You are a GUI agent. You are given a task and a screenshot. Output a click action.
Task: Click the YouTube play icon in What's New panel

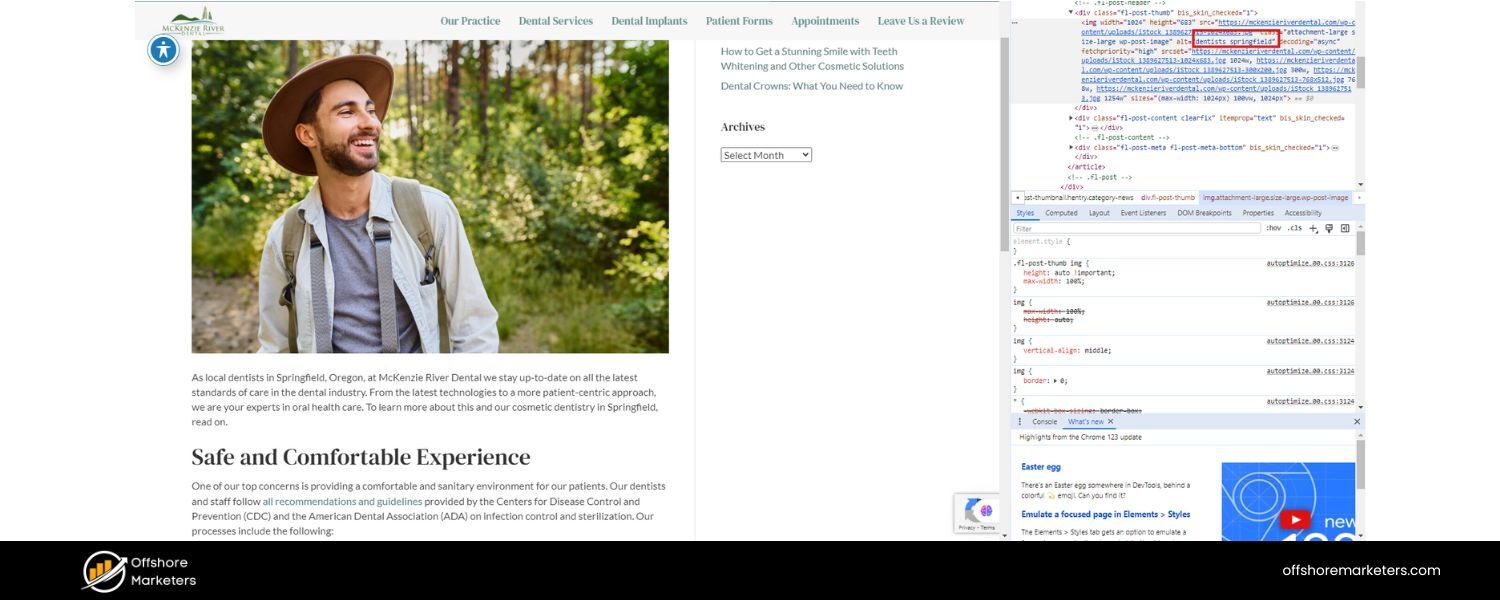pyautogui.click(x=1295, y=519)
